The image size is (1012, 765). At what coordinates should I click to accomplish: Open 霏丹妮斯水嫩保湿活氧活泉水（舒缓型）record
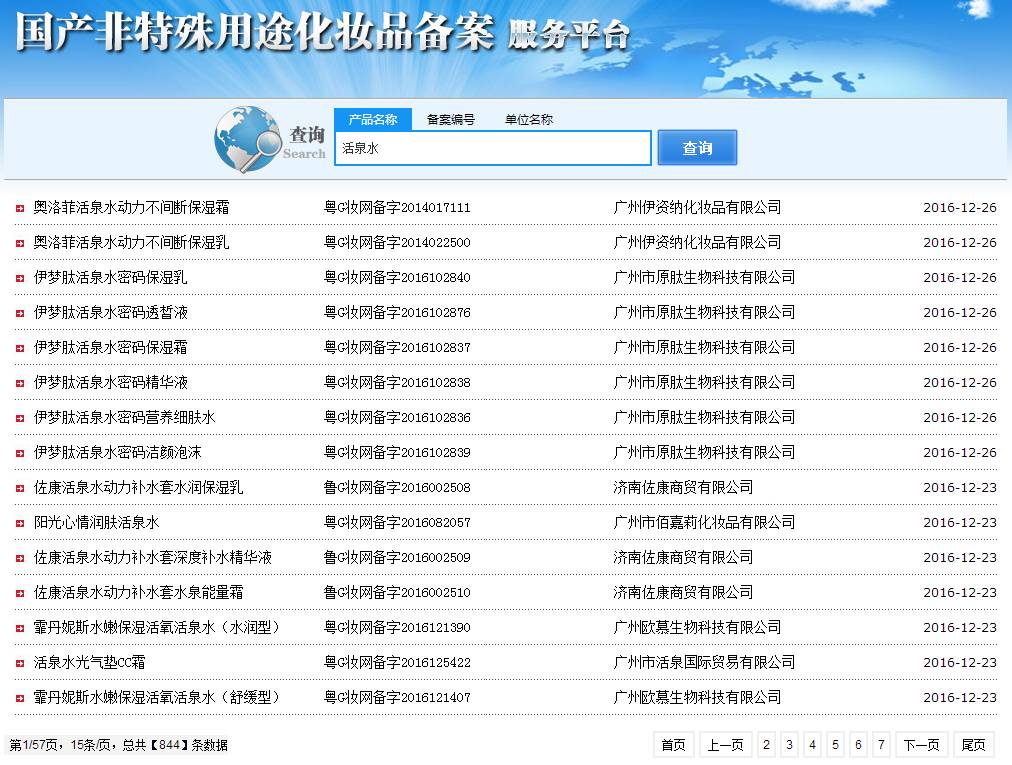(x=158, y=697)
